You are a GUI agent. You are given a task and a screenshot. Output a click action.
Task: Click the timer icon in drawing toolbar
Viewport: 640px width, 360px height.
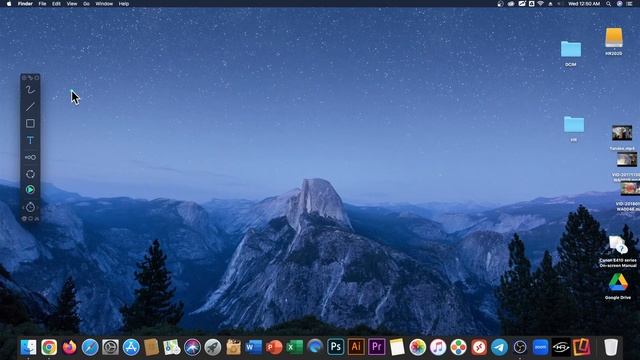30,207
